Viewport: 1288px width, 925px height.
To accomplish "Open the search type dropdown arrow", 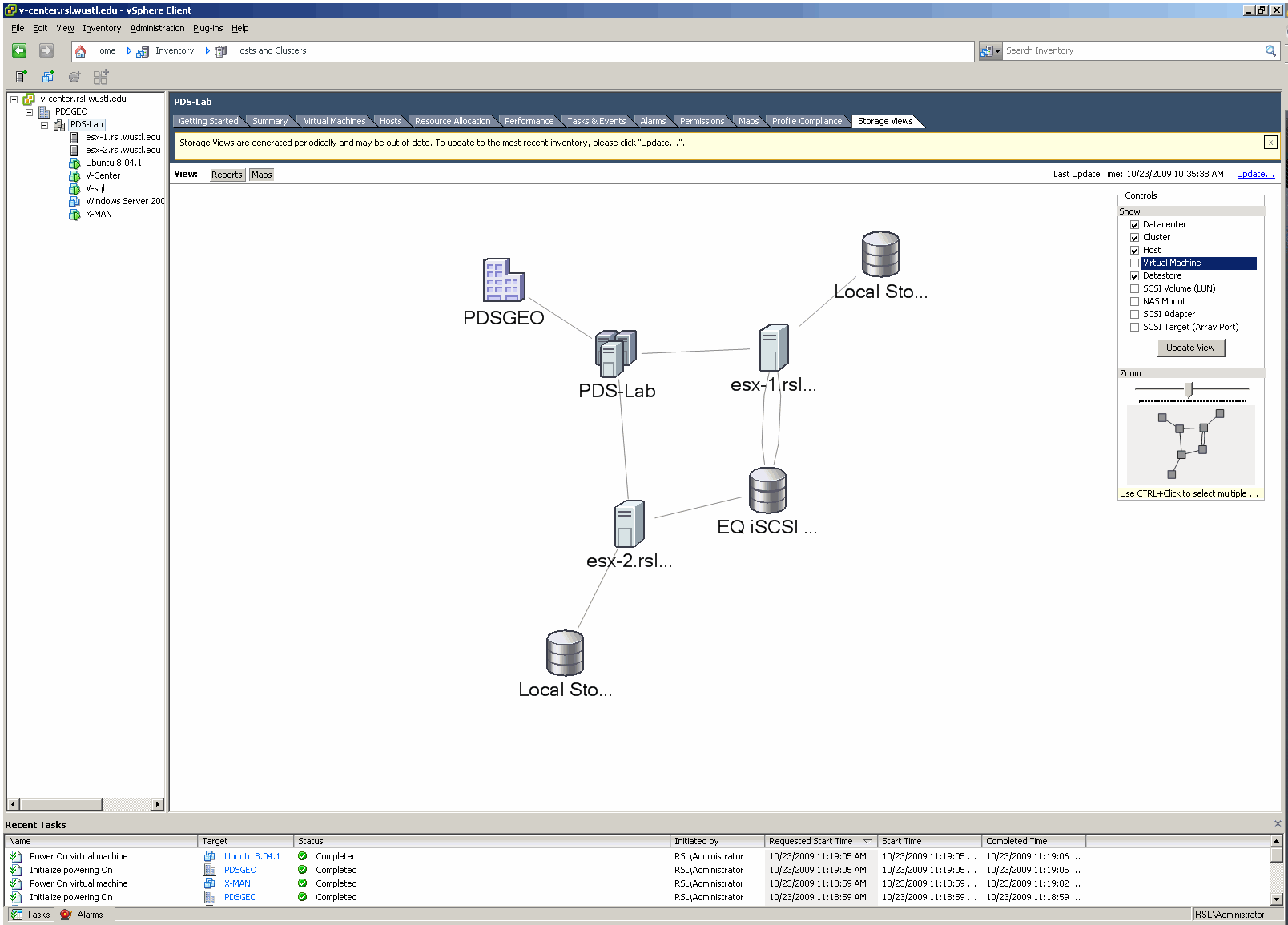I will [x=996, y=50].
